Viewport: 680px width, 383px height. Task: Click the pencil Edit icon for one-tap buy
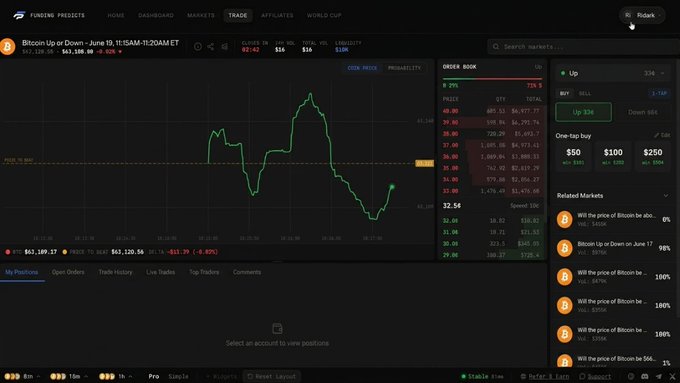click(657, 135)
